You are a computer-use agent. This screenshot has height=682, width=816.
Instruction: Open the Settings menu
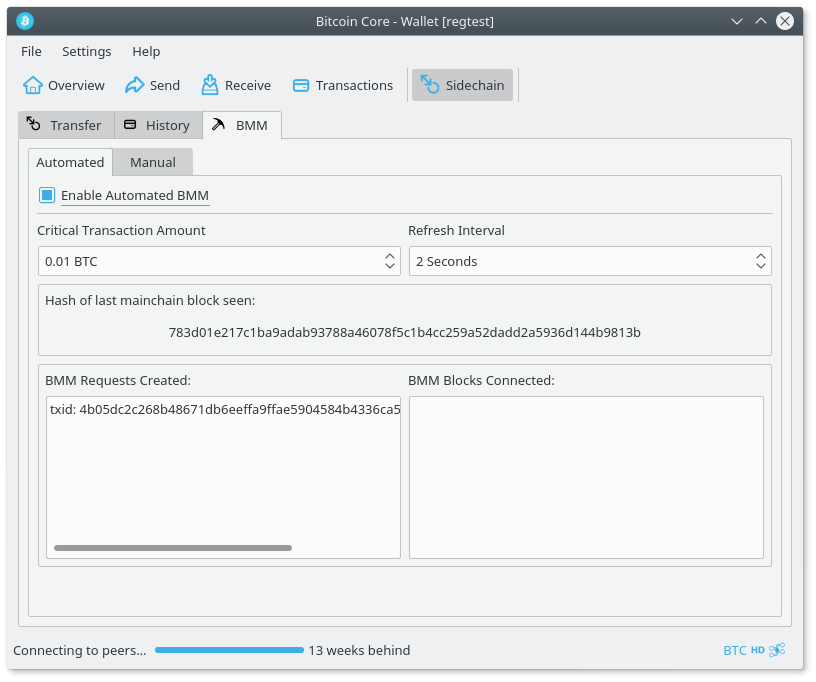click(x=86, y=52)
